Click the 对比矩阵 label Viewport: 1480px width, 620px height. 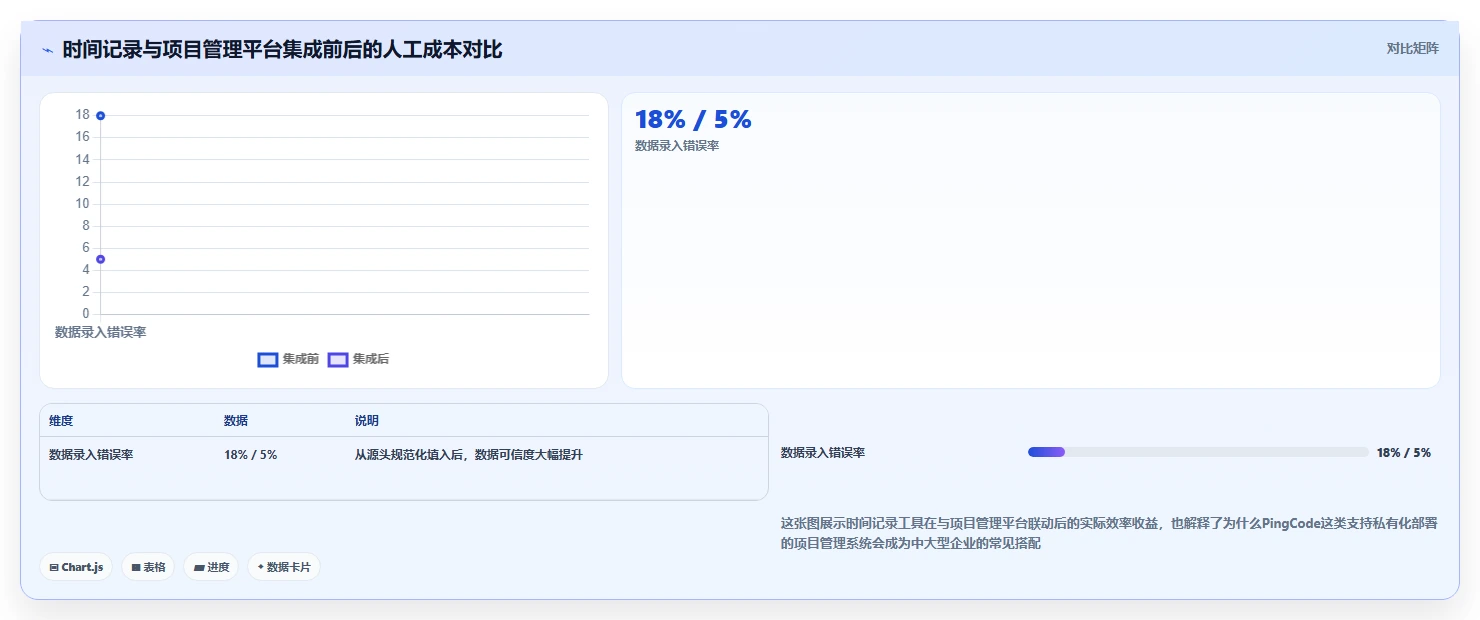[1413, 49]
